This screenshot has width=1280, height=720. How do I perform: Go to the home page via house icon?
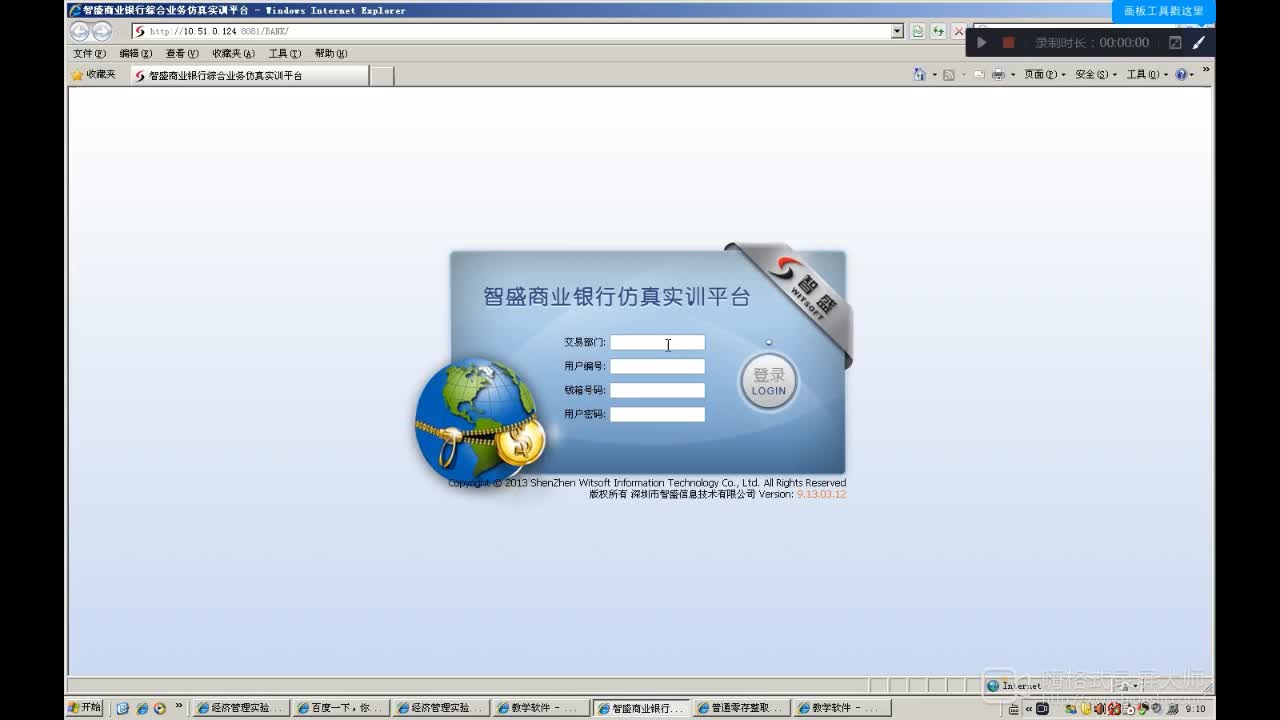pos(919,75)
